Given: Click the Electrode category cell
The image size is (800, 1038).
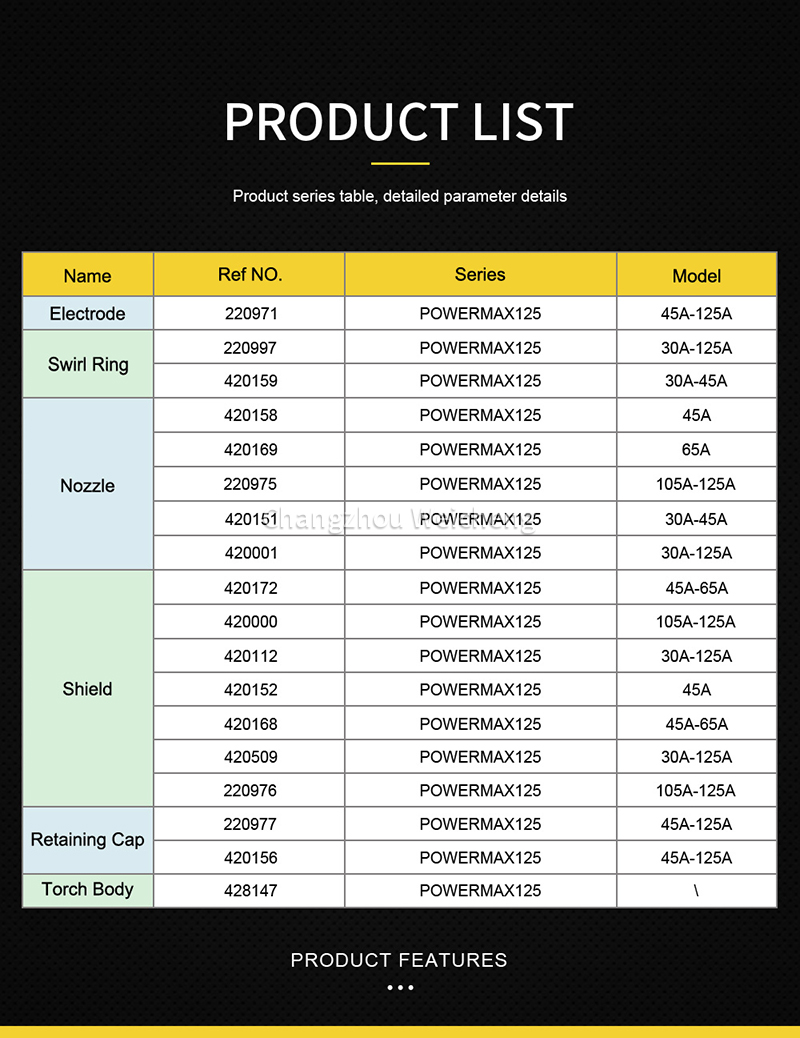Looking at the screenshot, I should point(87,314).
